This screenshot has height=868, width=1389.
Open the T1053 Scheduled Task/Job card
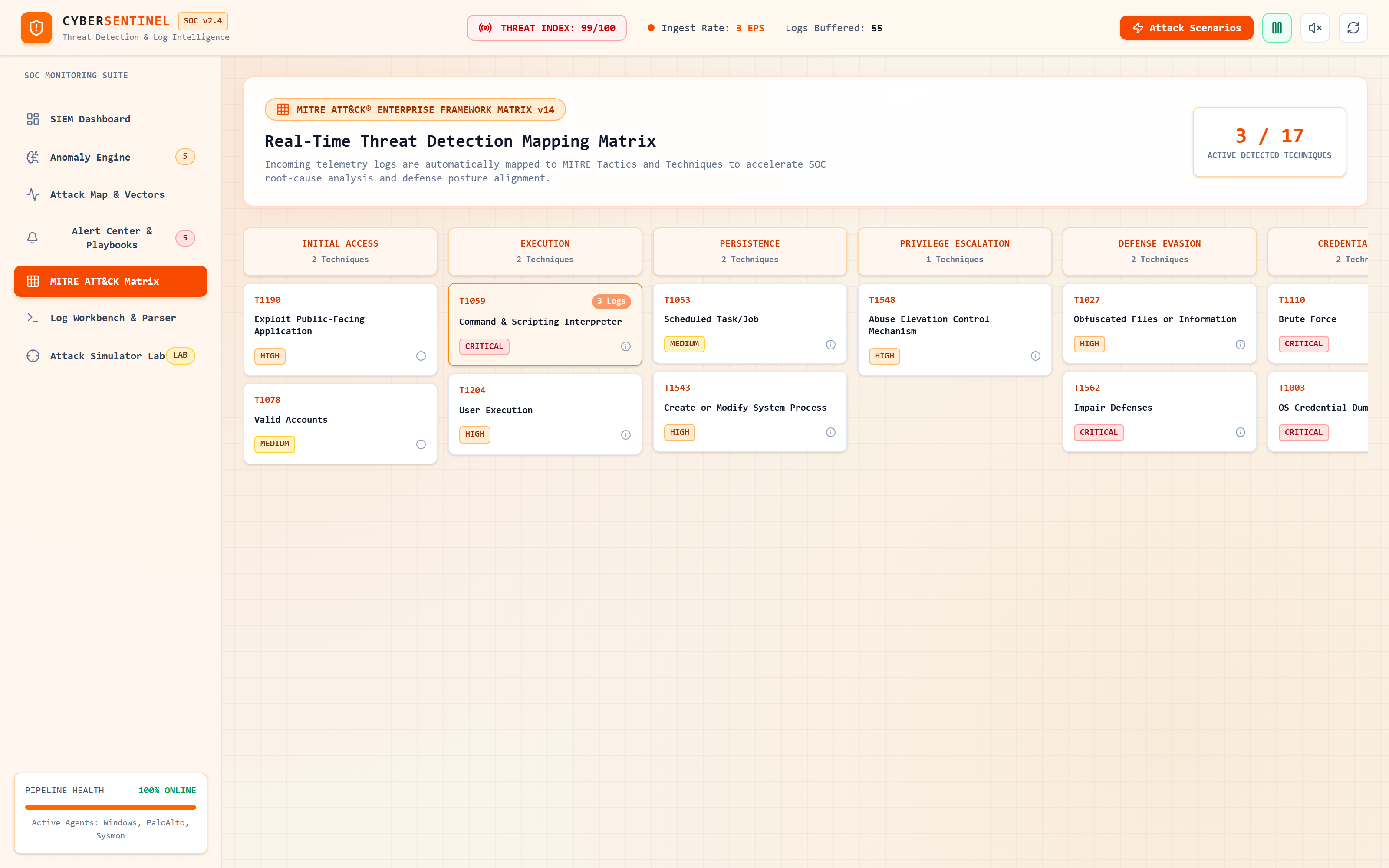point(750,323)
